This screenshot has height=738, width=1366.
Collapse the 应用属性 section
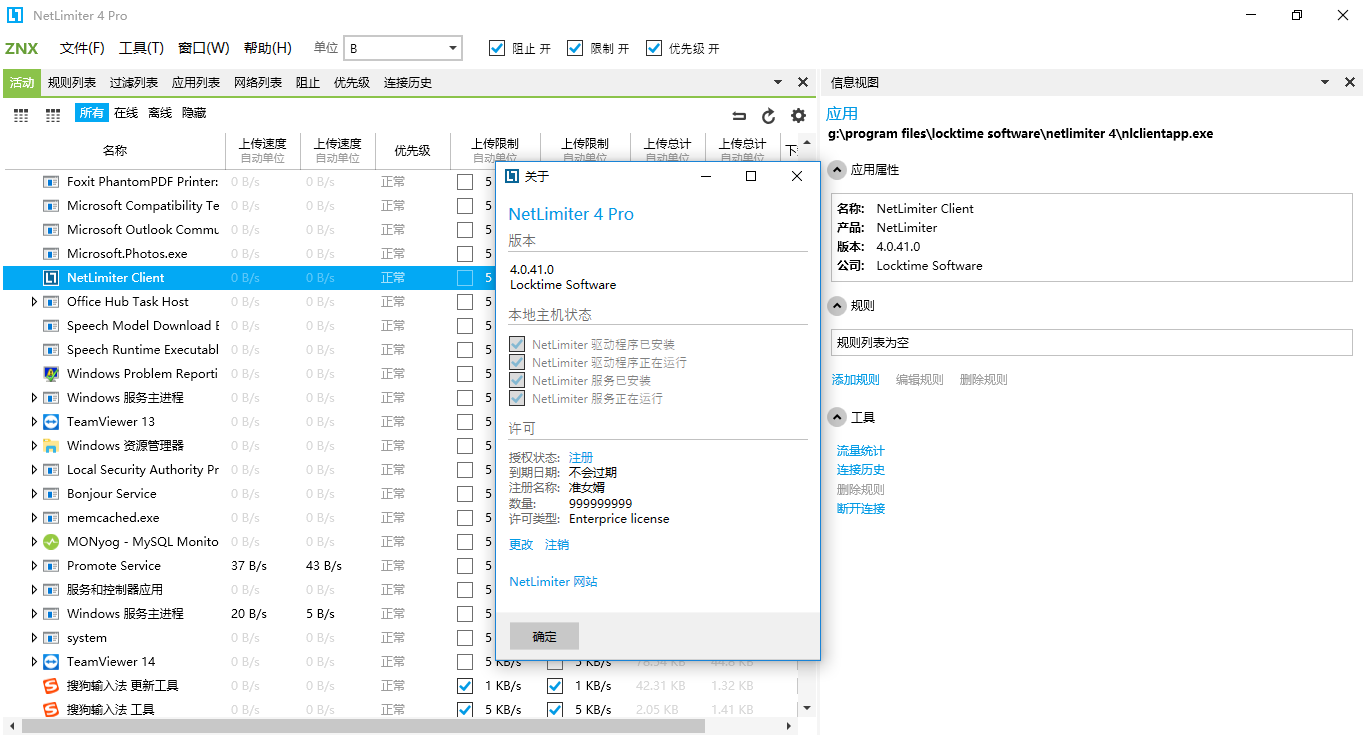click(x=837, y=170)
